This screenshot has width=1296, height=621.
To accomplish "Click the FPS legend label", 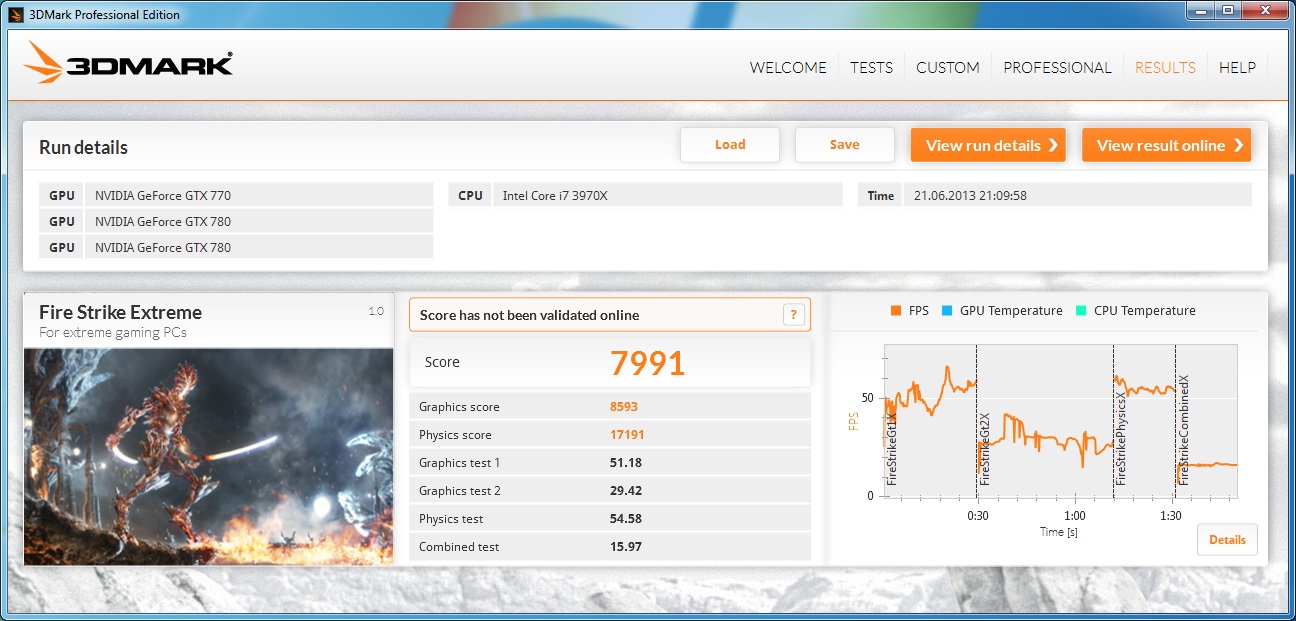I will [918, 311].
